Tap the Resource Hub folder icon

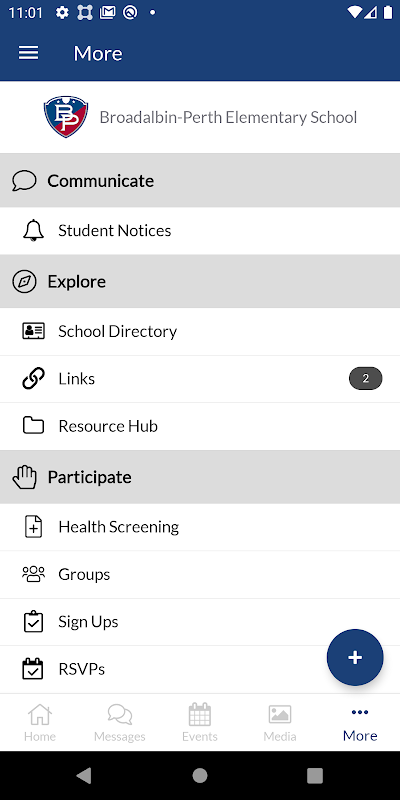tap(33, 426)
